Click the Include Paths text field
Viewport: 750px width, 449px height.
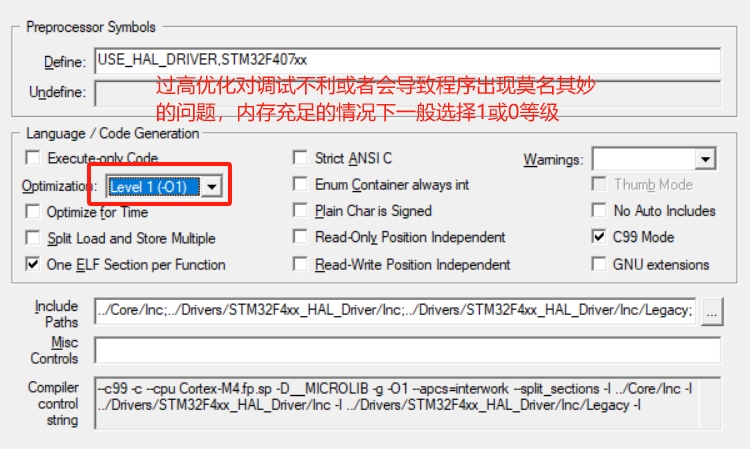coord(395,311)
